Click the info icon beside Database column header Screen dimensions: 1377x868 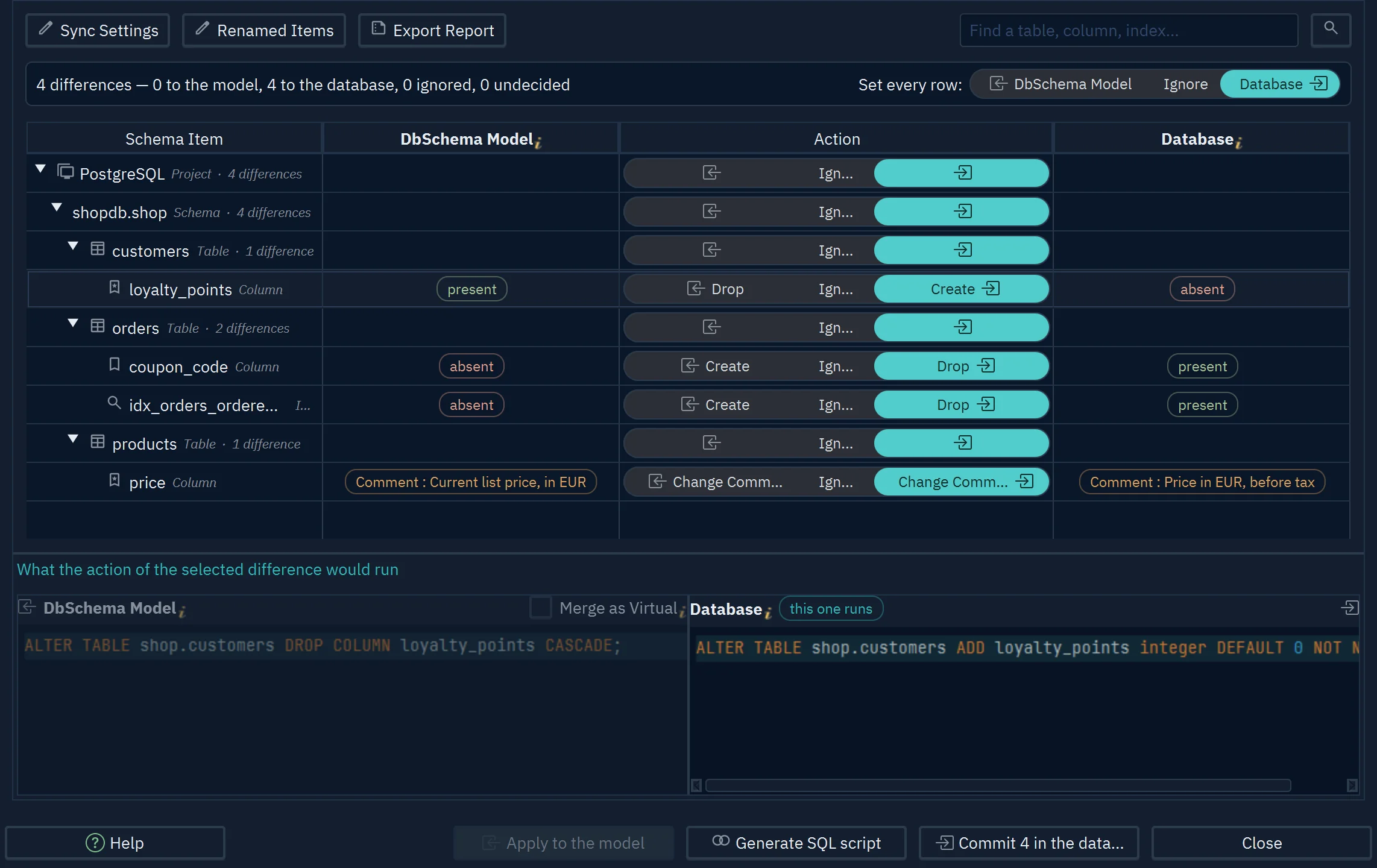pyautogui.click(x=1239, y=142)
